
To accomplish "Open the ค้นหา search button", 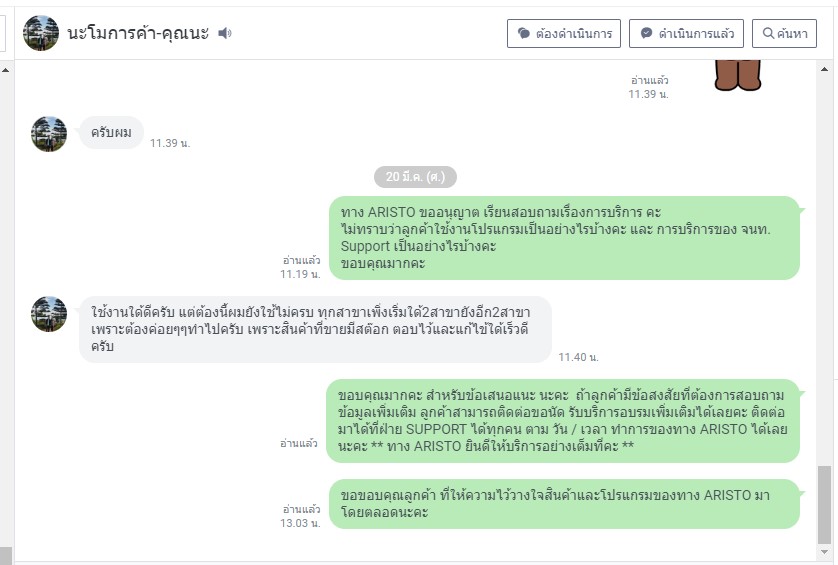I will 784,33.
